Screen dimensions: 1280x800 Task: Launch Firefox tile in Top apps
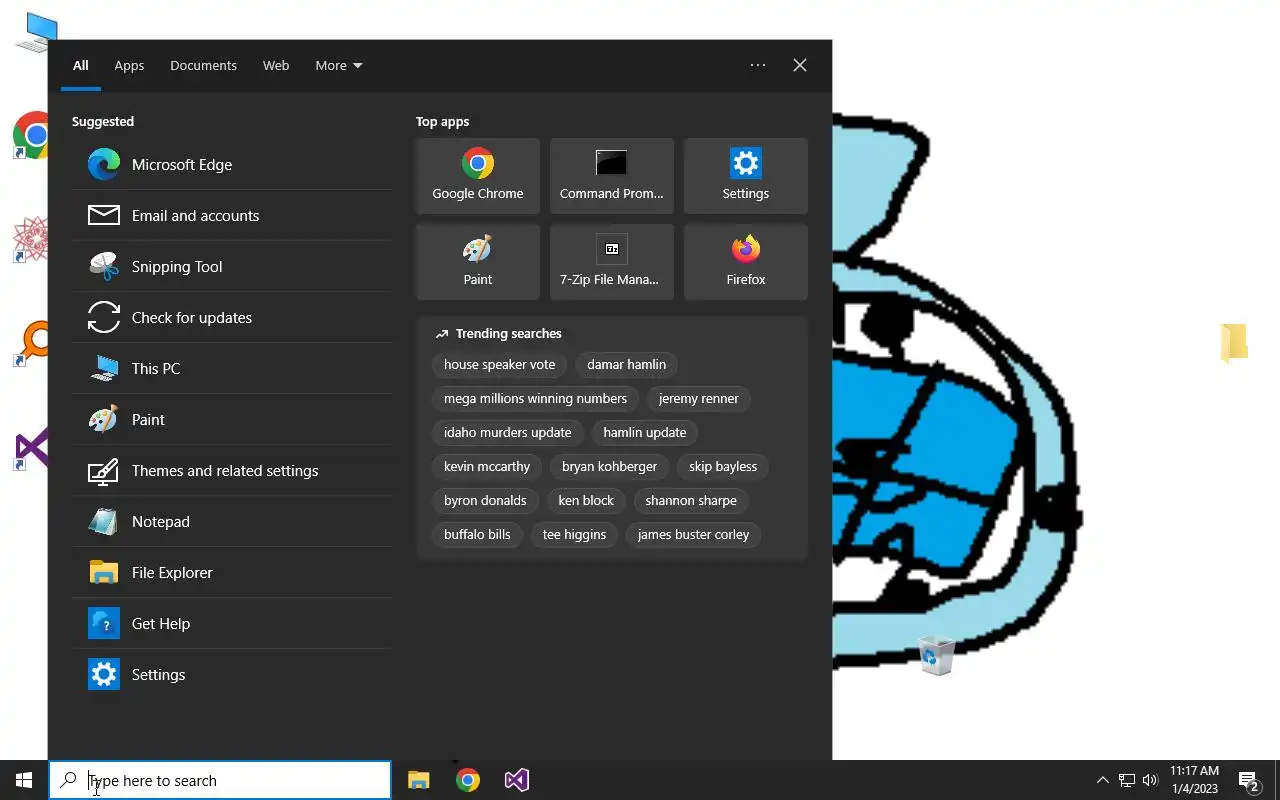click(746, 262)
